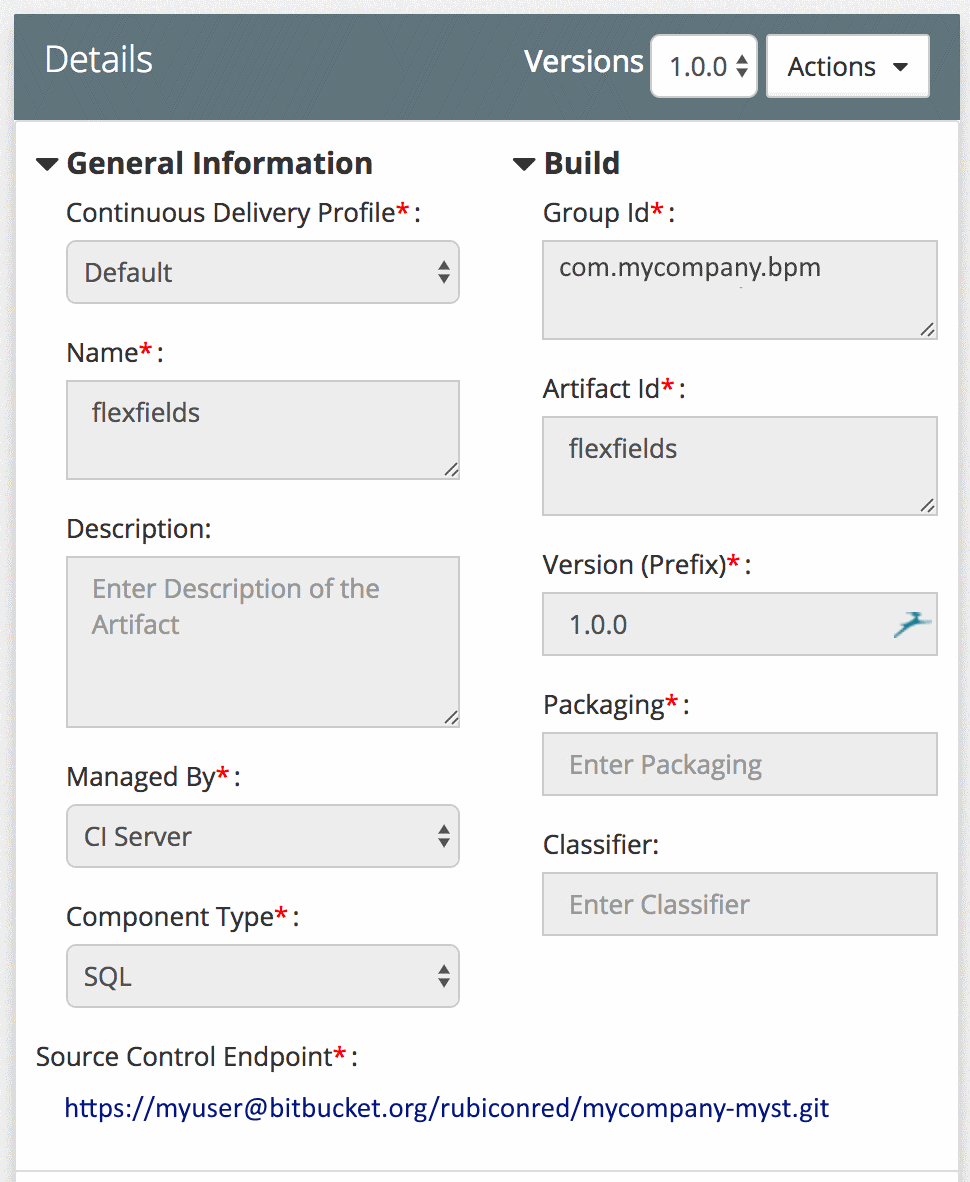Collapse the Build section triangle
The width and height of the screenshot is (970, 1182).
click(x=524, y=164)
